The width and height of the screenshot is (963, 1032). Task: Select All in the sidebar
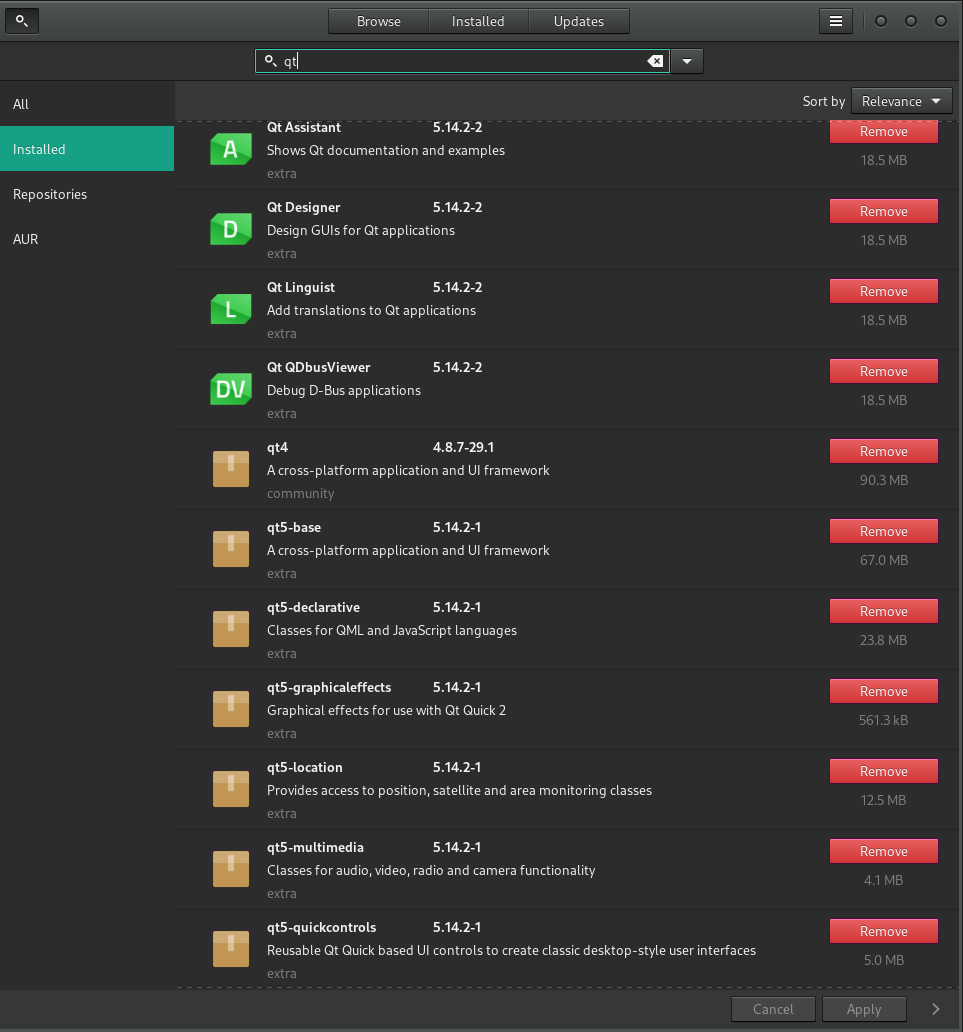pos(87,104)
